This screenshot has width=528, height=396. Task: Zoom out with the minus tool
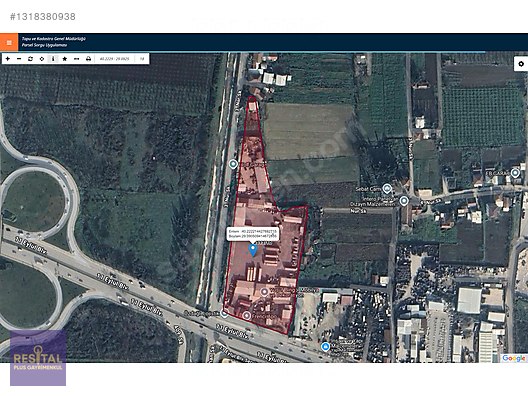pos(19,59)
